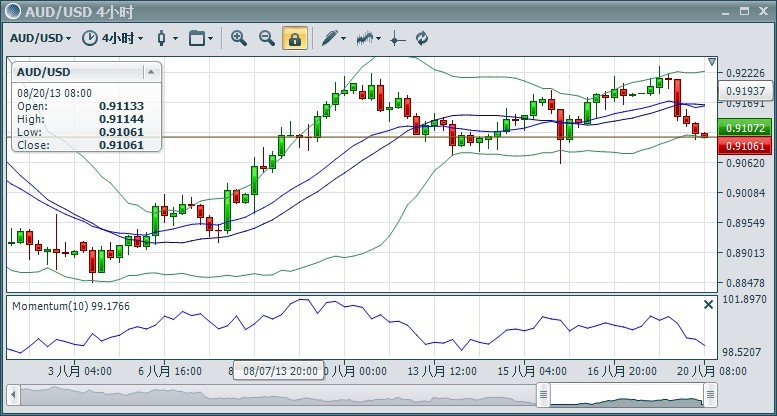The width and height of the screenshot is (777, 416).
Task: Click the 16 八月 20:00 axis label
Action: point(621,371)
